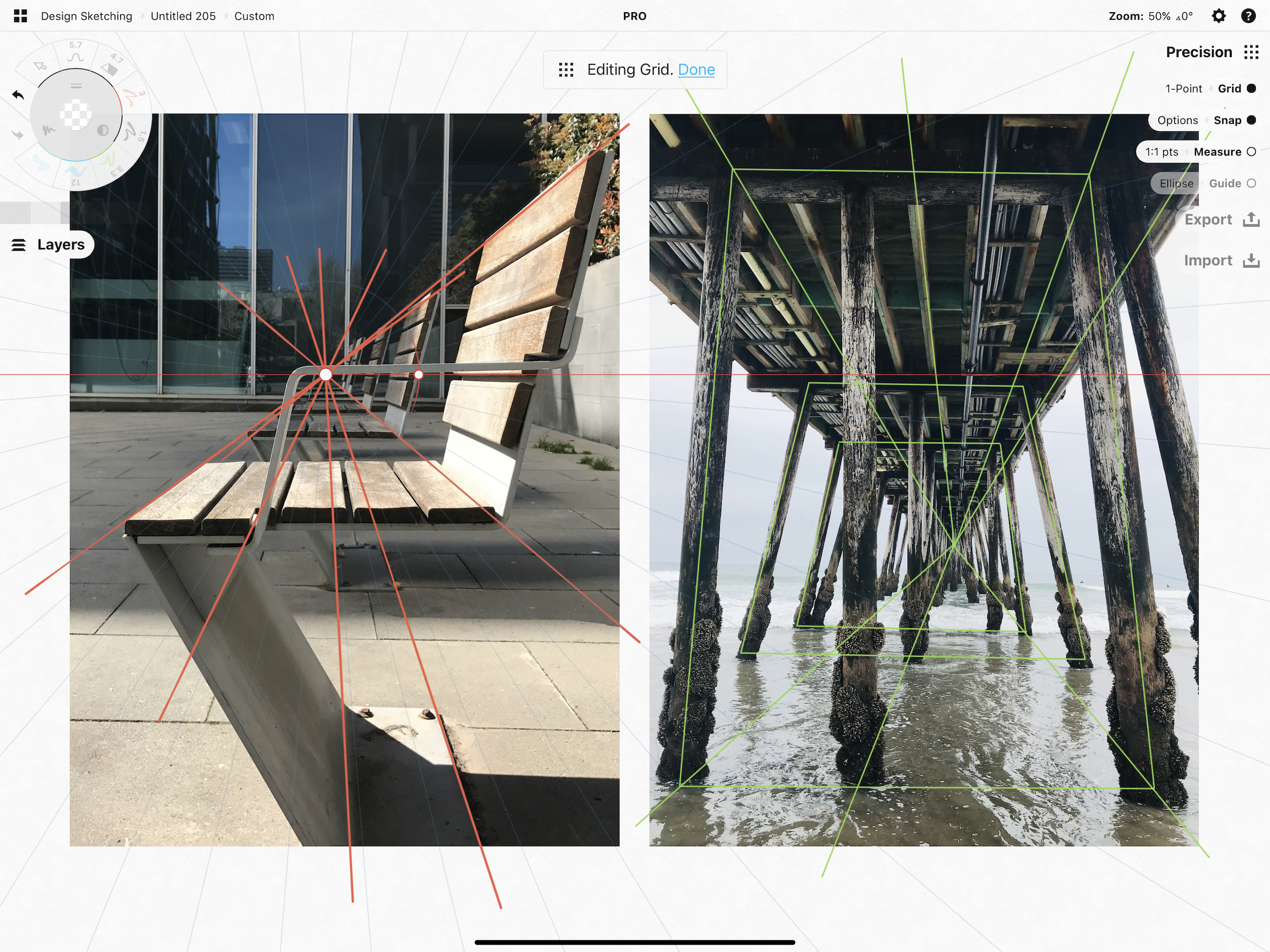The image size is (1270, 952).
Task: Click the Done link
Action: (x=696, y=69)
